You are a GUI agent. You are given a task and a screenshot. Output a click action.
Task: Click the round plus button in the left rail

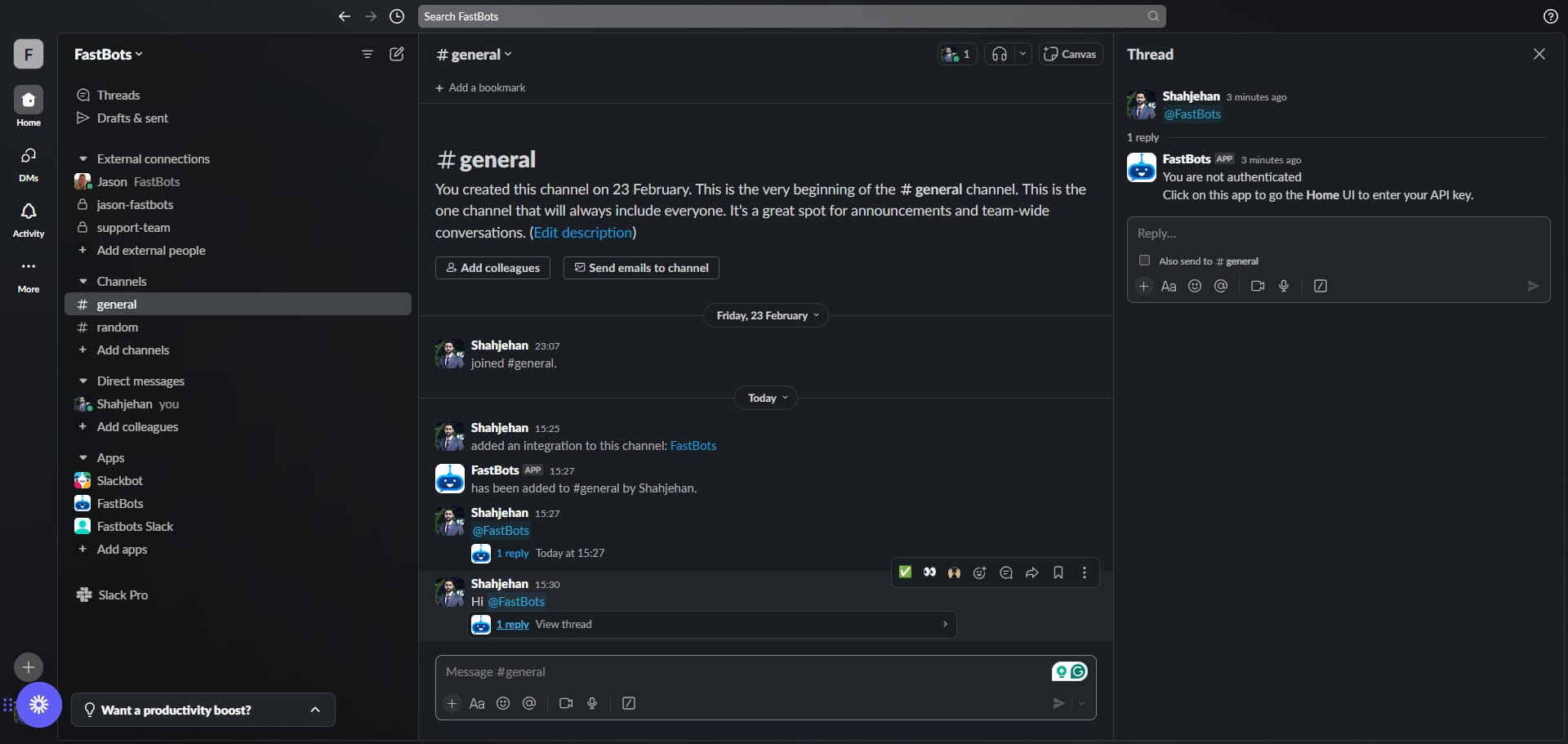(29, 667)
